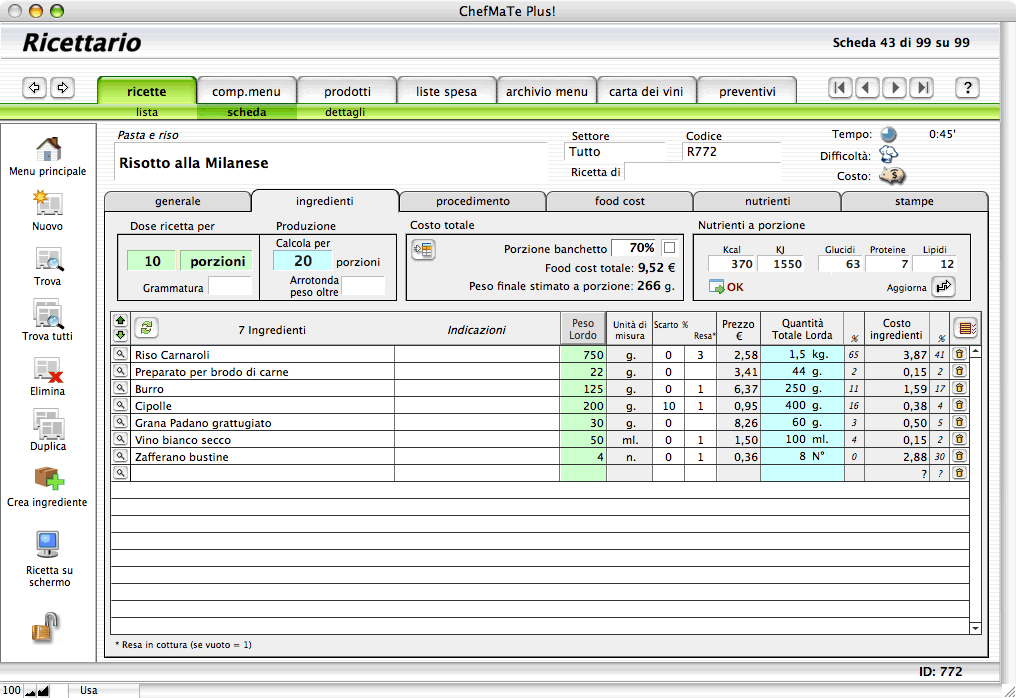Click the Trova search icon
Image resolution: width=1016 pixels, height=698 pixels.
pos(48,260)
